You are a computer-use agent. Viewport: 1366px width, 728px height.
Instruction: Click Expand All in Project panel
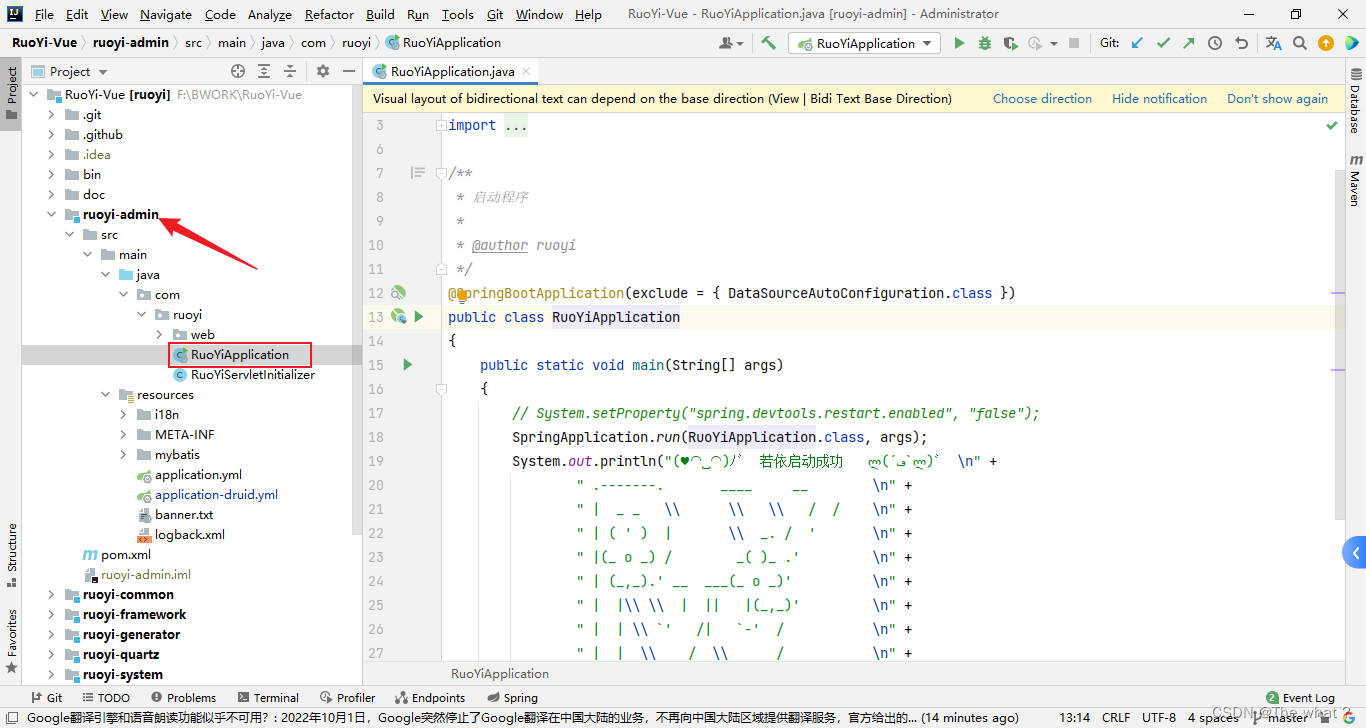pos(264,71)
